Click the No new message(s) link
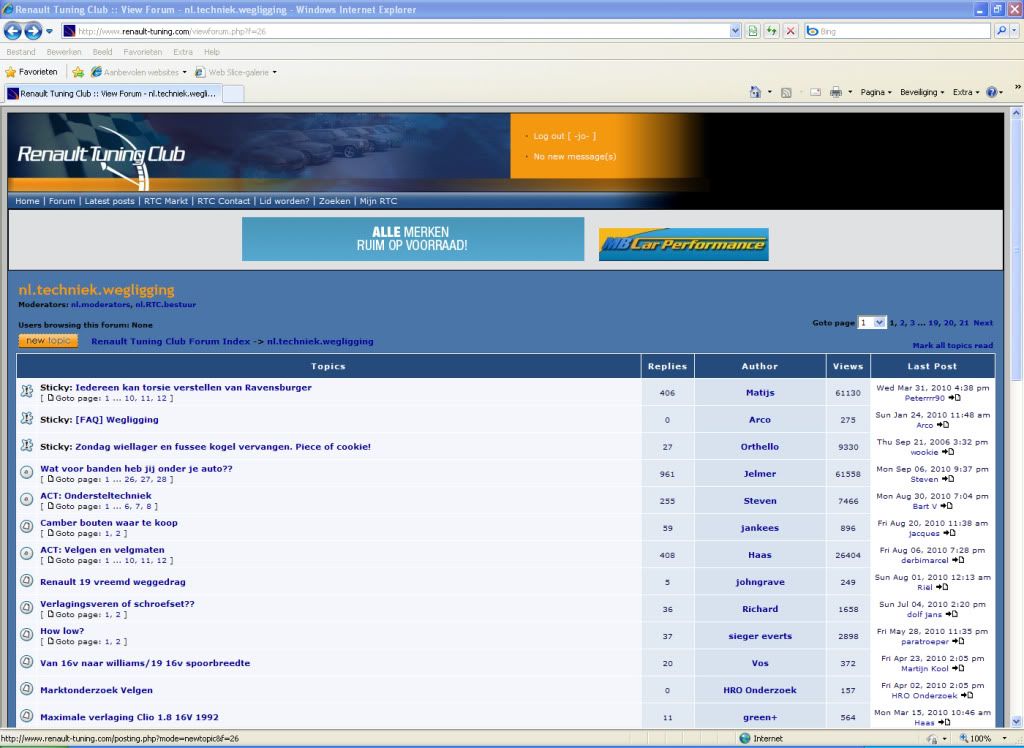The height and width of the screenshot is (748, 1024). (x=575, y=156)
